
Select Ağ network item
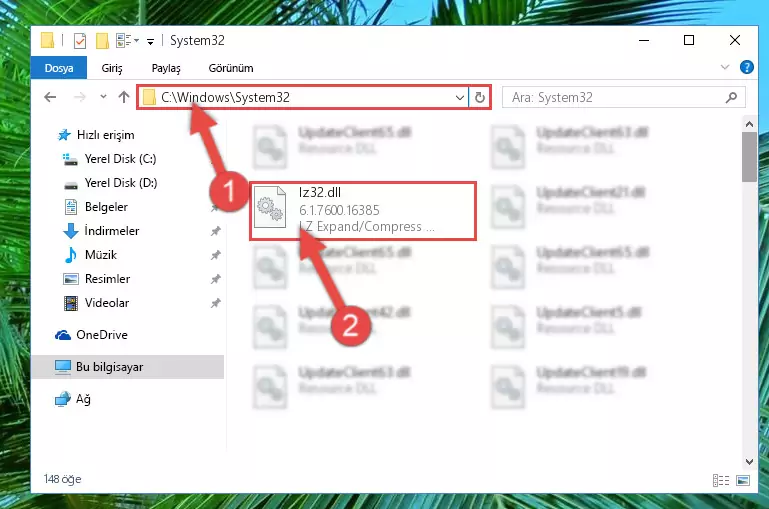[x=83, y=399]
